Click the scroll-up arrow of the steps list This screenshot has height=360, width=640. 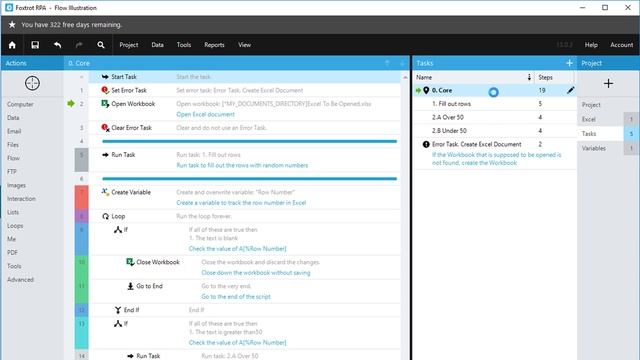point(405,77)
